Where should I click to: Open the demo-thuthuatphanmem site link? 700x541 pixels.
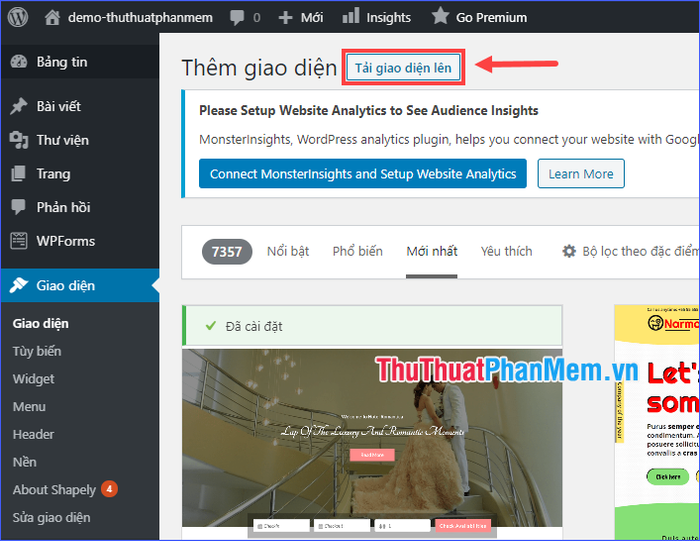point(140,17)
